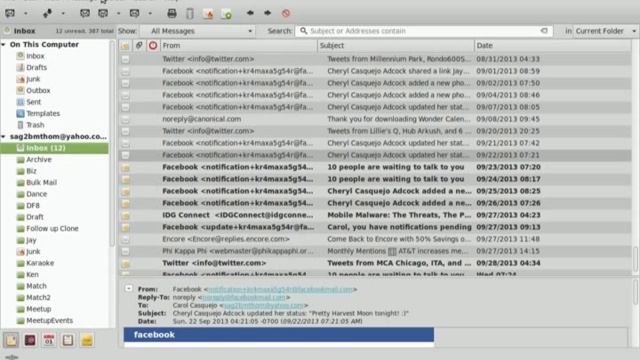
Task: Toggle read status of Phi Kappa Phi message
Action: pos(125,251)
